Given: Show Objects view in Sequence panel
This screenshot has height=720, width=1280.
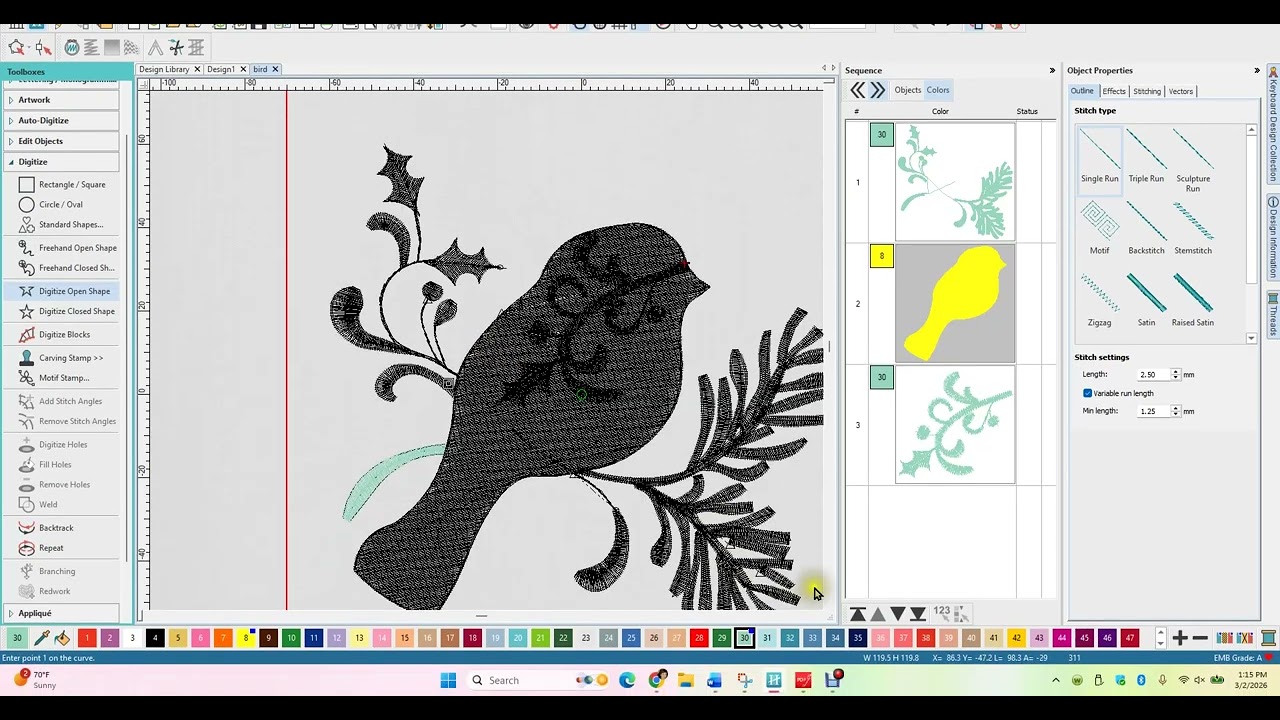Looking at the screenshot, I should click(908, 90).
